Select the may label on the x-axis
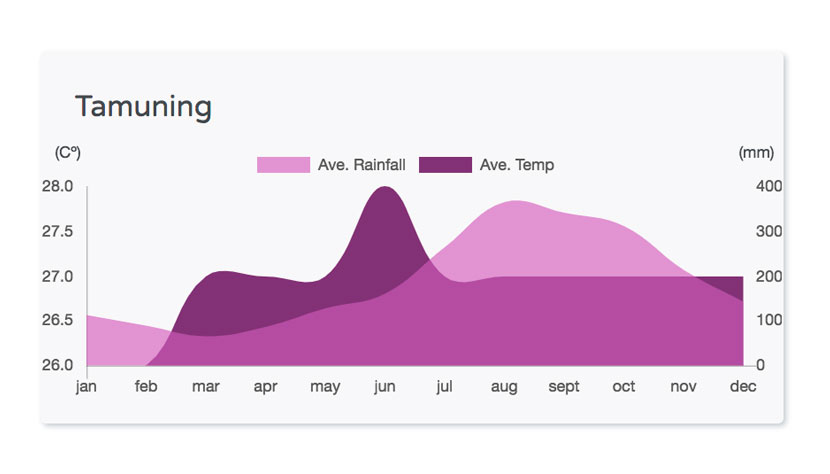830x474 pixels. point(325,387)
